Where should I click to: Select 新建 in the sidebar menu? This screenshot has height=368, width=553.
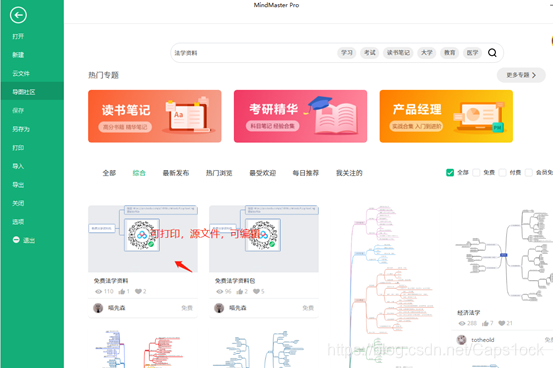18,55
